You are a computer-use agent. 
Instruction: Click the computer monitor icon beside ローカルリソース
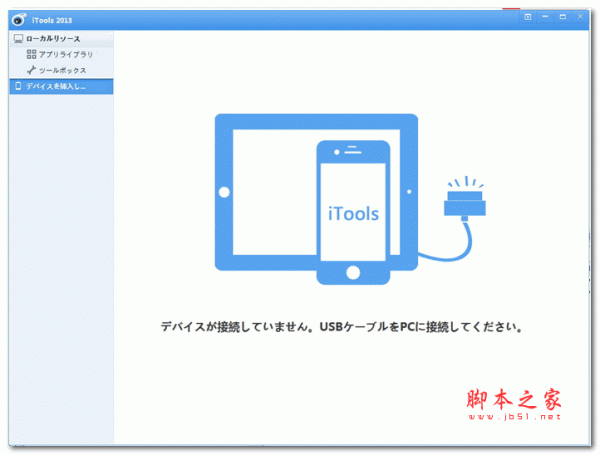[18, 39]
